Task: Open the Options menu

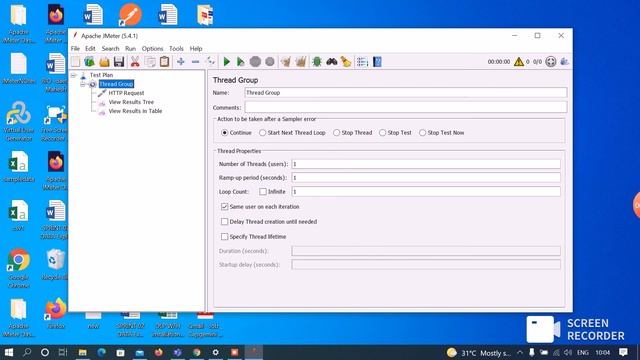Action: coord(152,49)
